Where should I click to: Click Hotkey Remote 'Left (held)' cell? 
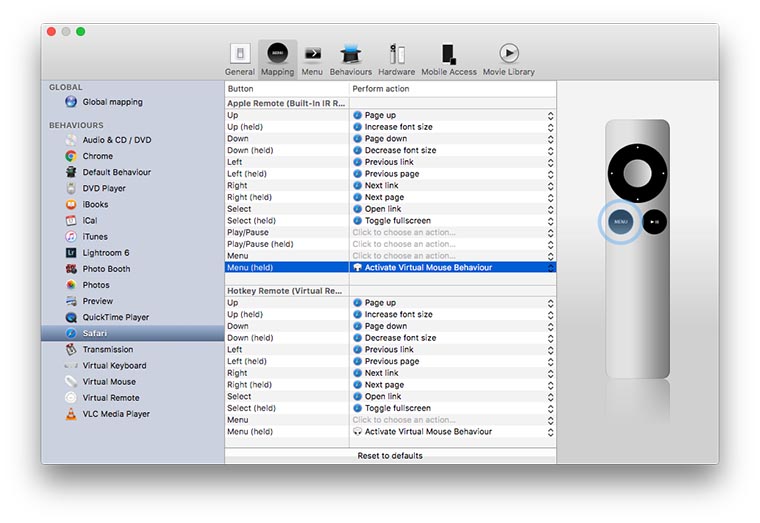(287, 361)
